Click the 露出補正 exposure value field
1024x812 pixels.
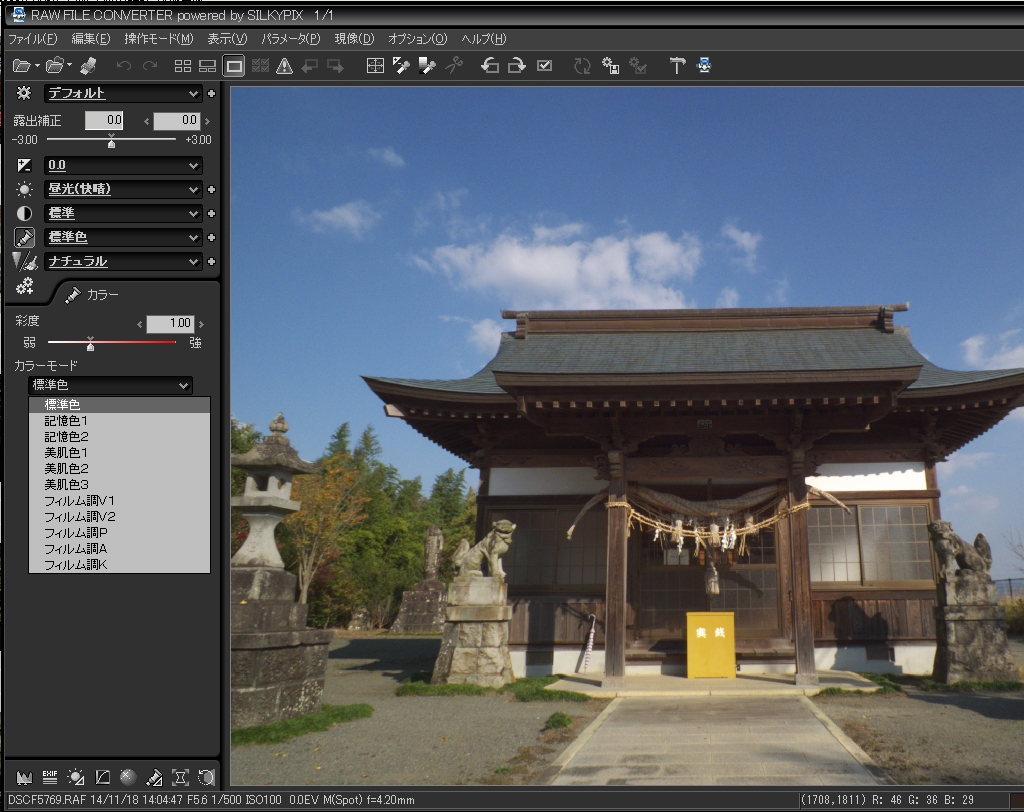104,120
